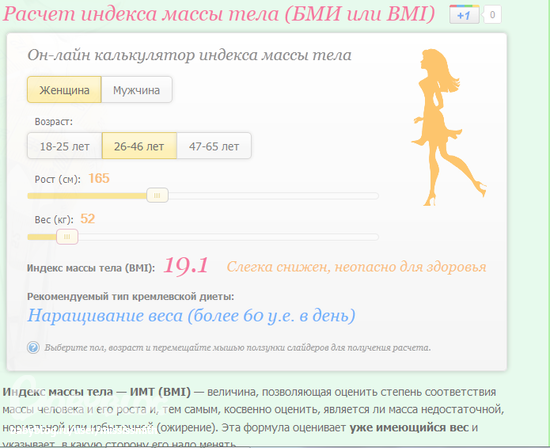Screen dimensions: 550x448
Task: Click the text Слегка снижен, неопасно для здоровья
Action: (x=356, y=267)
